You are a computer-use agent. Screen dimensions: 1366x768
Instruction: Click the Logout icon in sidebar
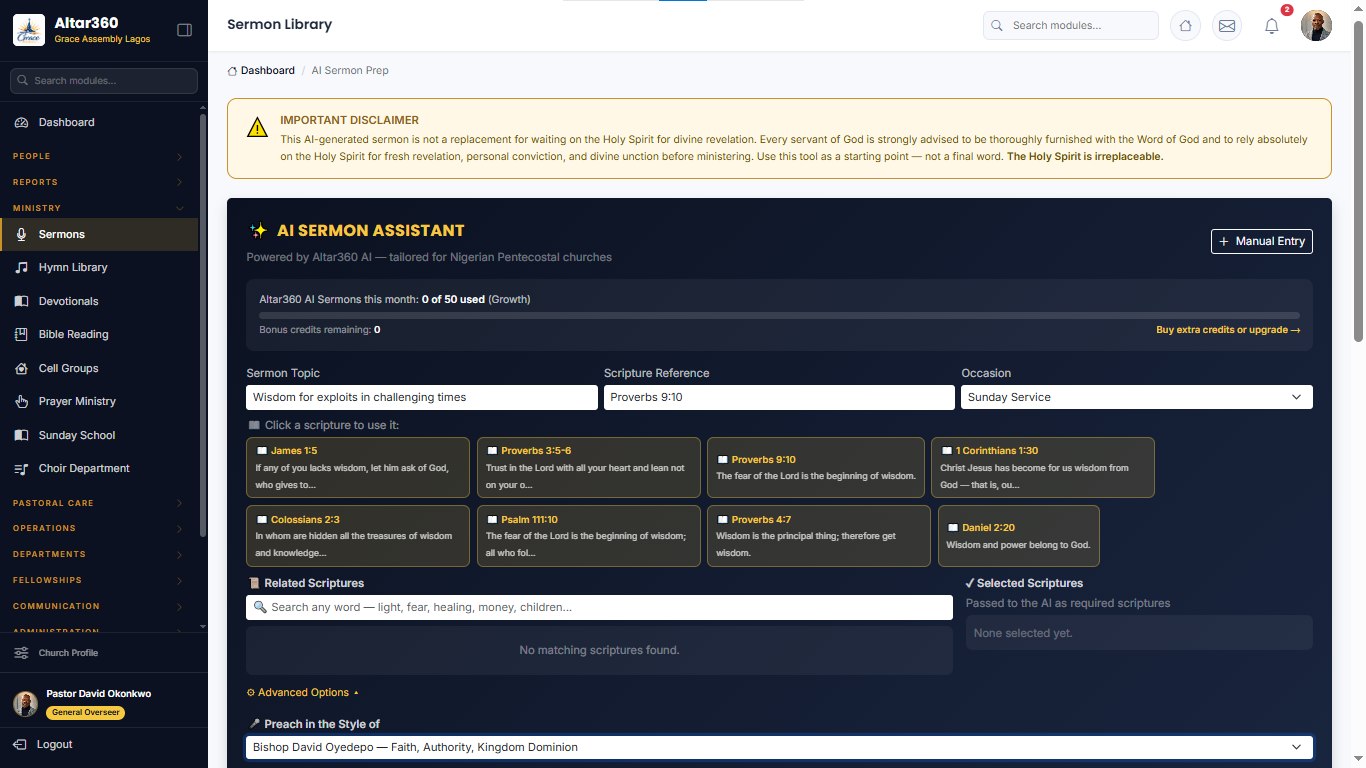point(20,744)
